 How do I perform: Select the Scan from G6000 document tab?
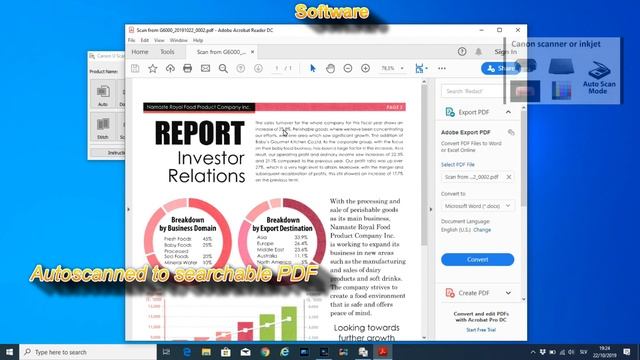coord(222,52)
